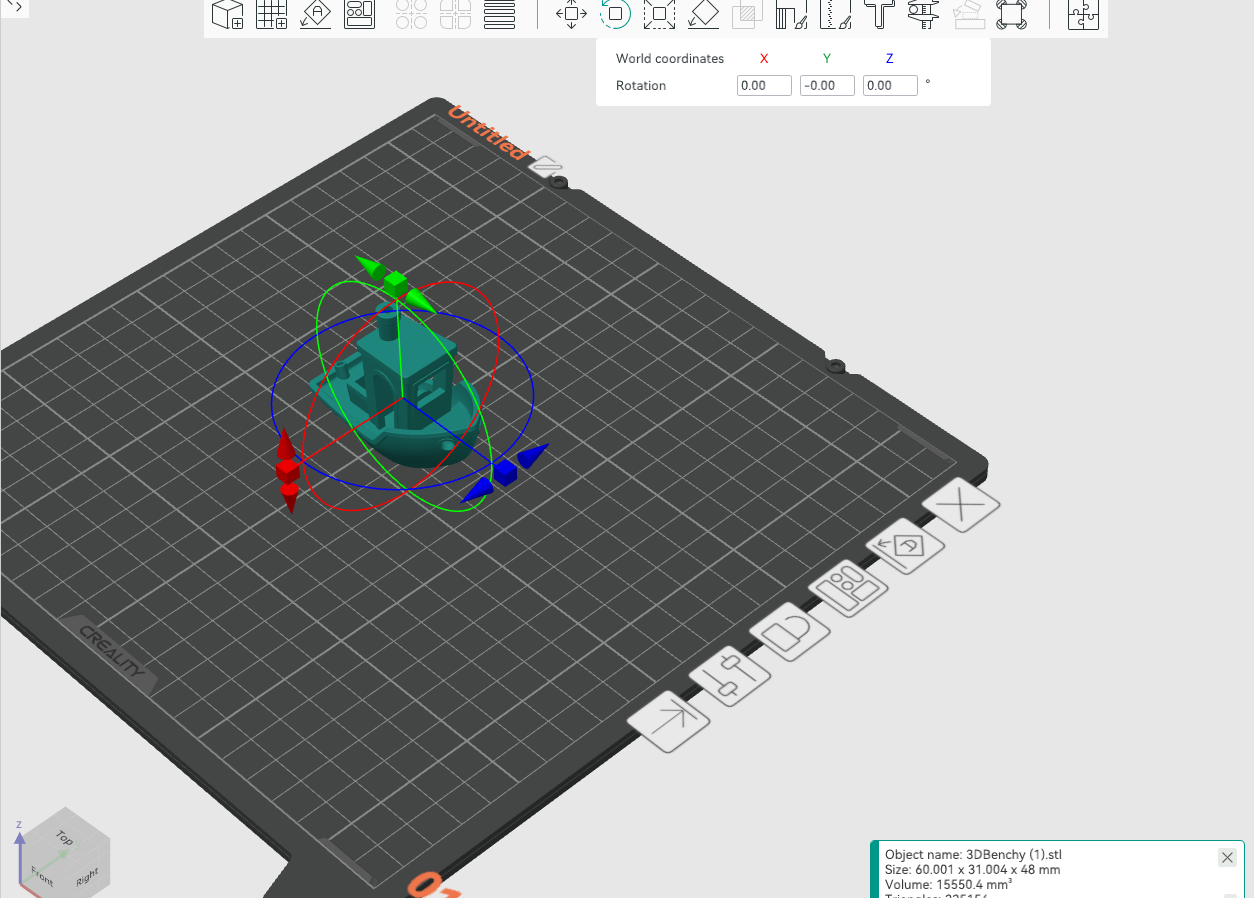1254x898 pixels.
Task: Click the "Object name: 3DBenchy (1).stl" text
Action: pyautogui.click(x=973, y=855)
